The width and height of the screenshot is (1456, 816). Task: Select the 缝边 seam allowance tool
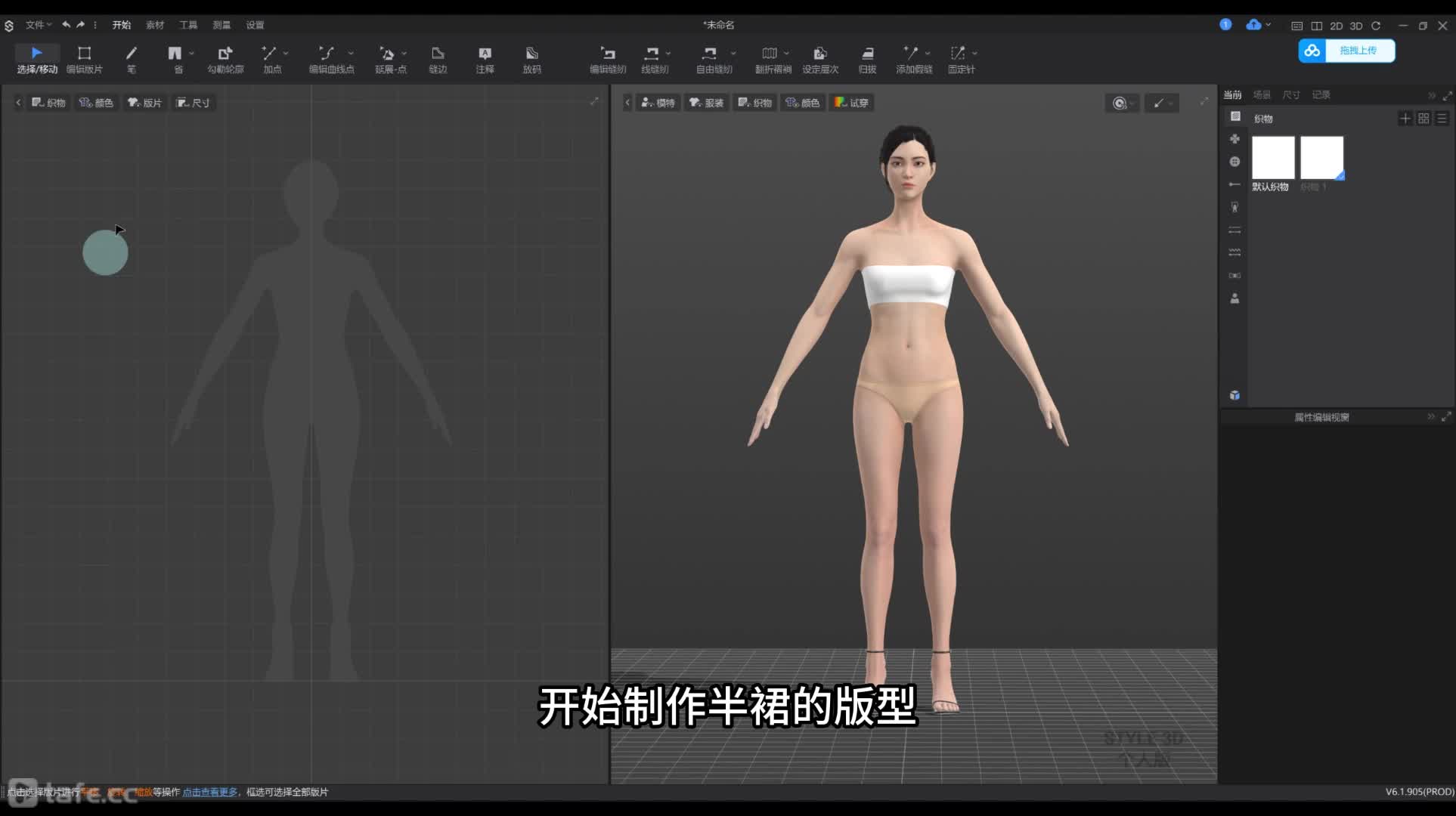click(438, 59)
